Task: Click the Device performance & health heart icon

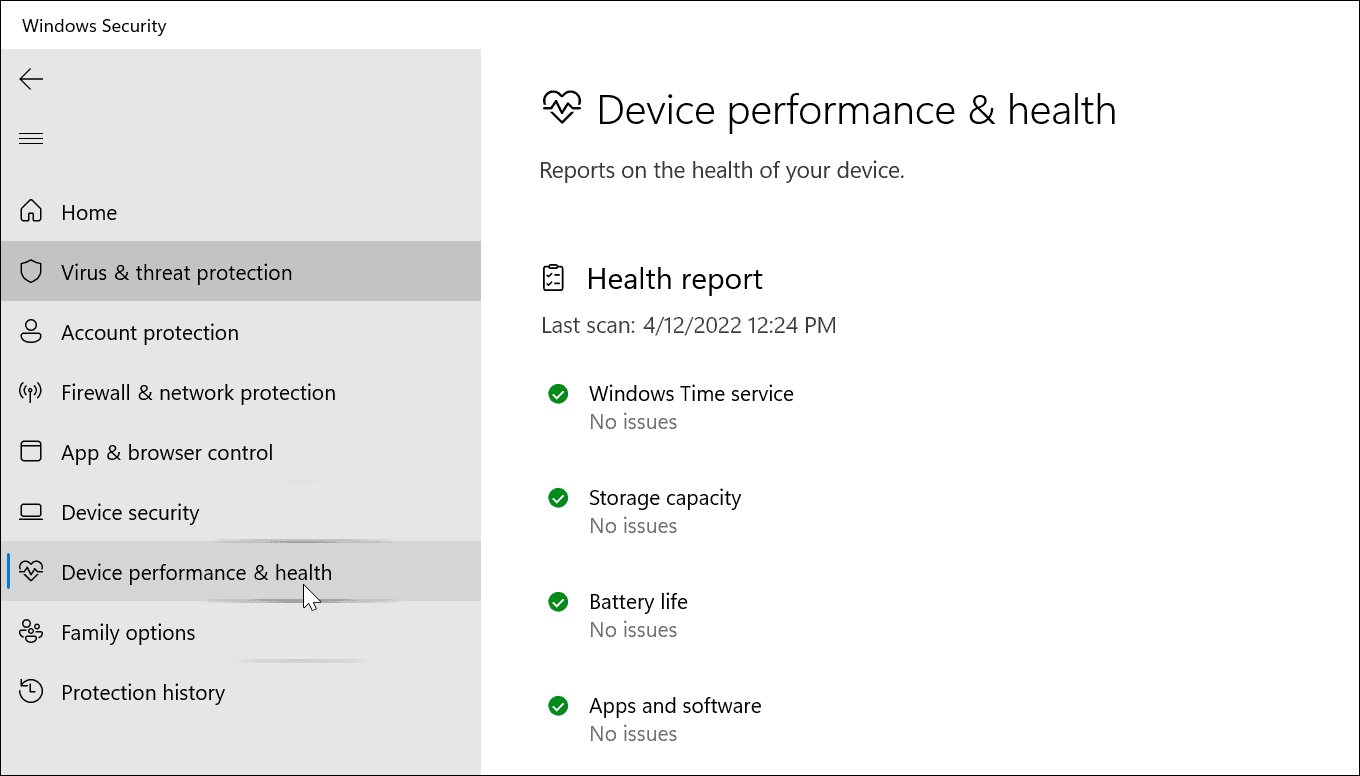Action: point(31,571)
